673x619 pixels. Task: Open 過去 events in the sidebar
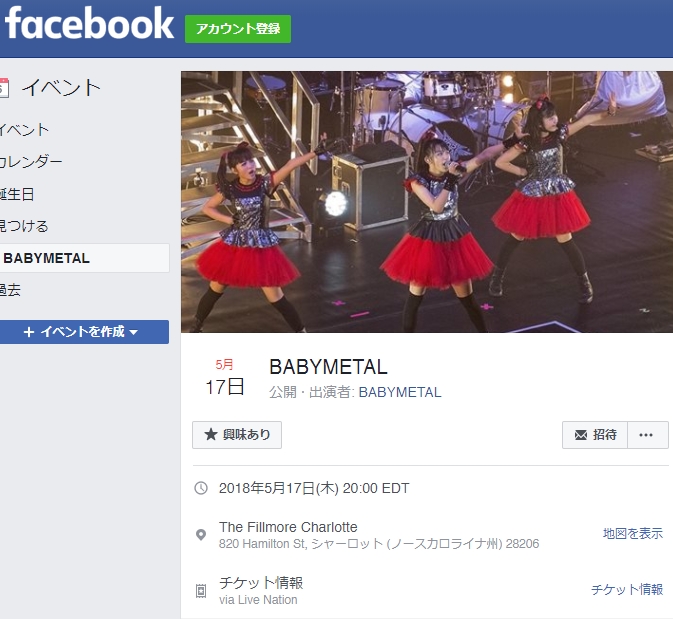tap(10, 290)
